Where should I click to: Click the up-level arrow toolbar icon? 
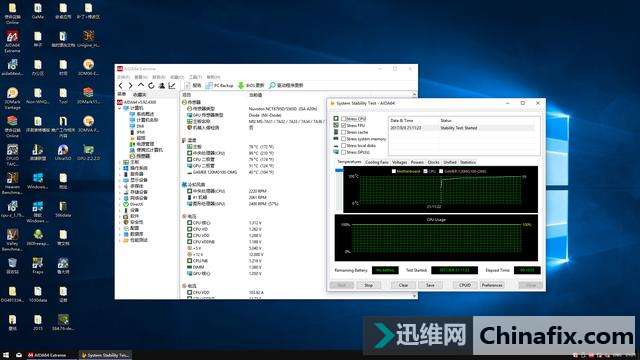pyautogui.click(x=141, y=85)
